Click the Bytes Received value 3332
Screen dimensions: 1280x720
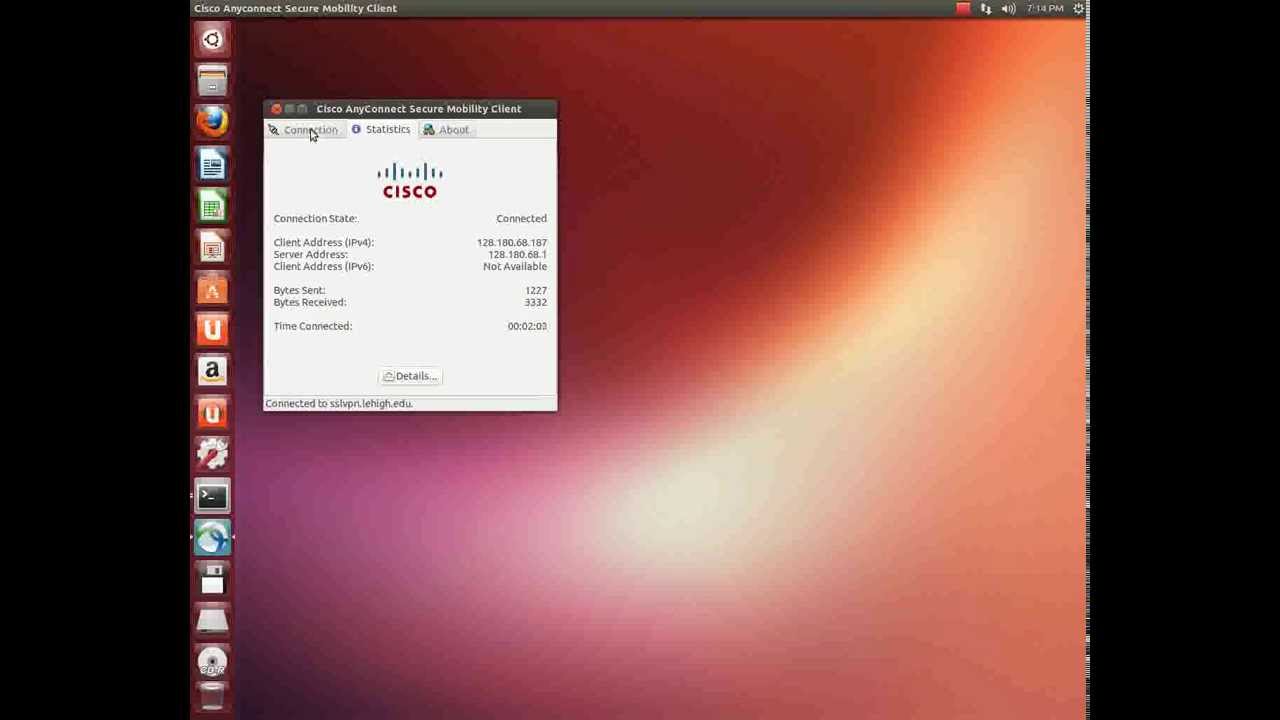click(536, 302)
